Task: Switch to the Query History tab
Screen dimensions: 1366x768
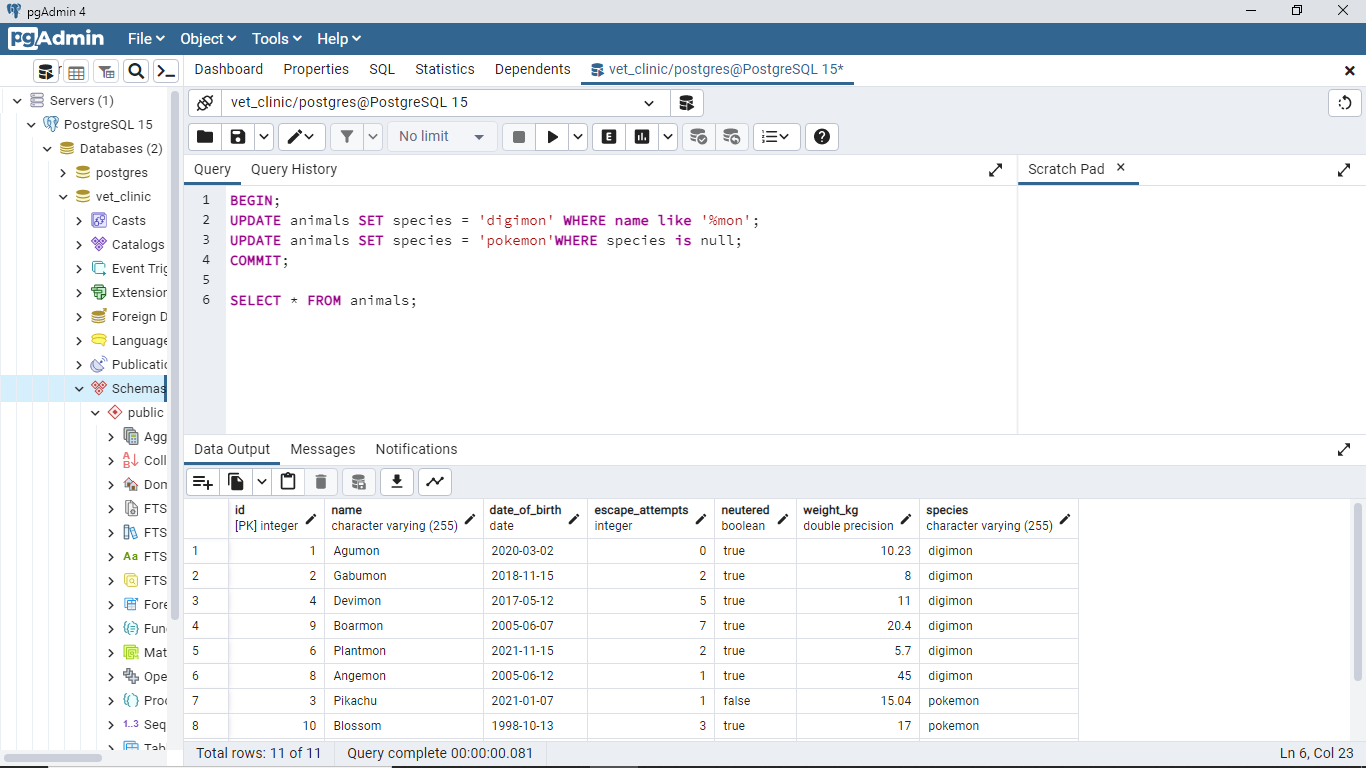Action: (294, 169)
